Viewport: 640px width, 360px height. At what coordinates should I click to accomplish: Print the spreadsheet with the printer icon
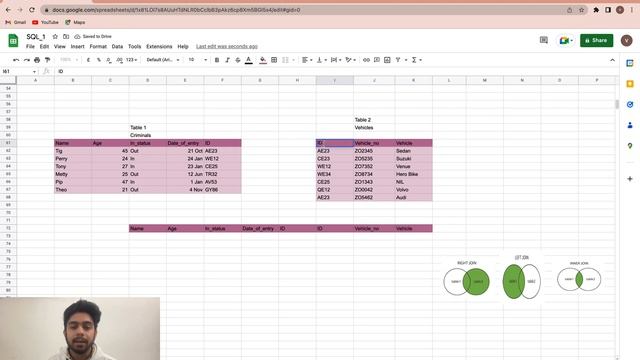pyautogui.click(x=37, y=60)
